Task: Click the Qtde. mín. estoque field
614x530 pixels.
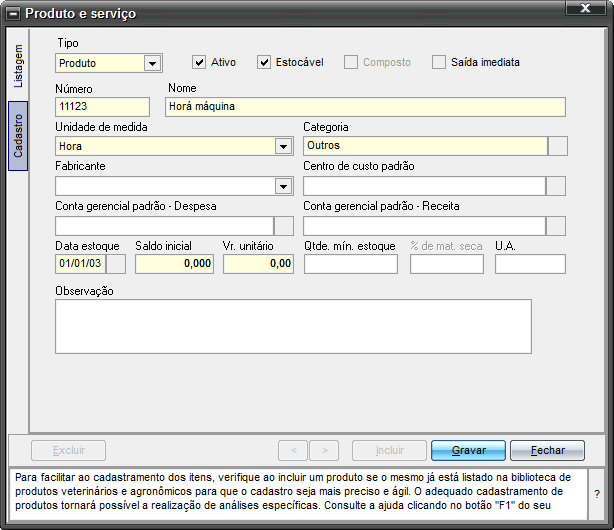Action: (351, 264)
